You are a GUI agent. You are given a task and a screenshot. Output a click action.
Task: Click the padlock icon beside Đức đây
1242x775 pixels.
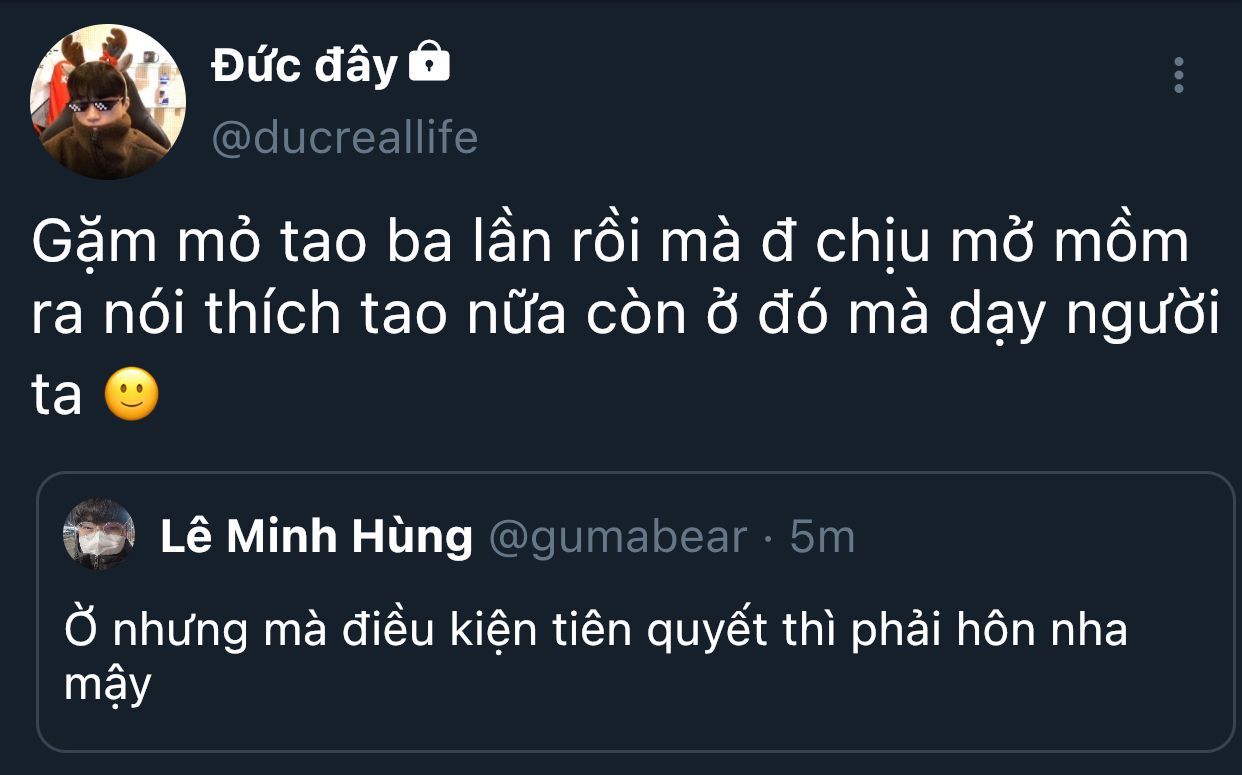pyautogui.click(x=430, y=64)
